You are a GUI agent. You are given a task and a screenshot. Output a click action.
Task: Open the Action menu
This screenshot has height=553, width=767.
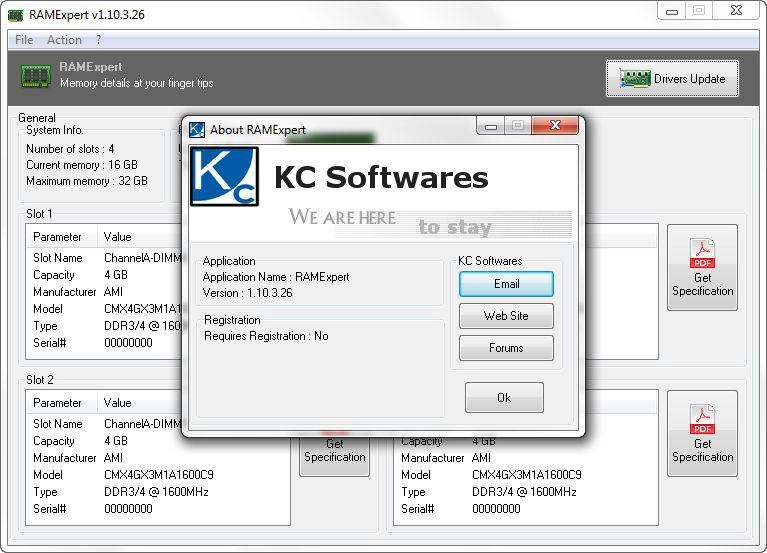coord(64,40)
